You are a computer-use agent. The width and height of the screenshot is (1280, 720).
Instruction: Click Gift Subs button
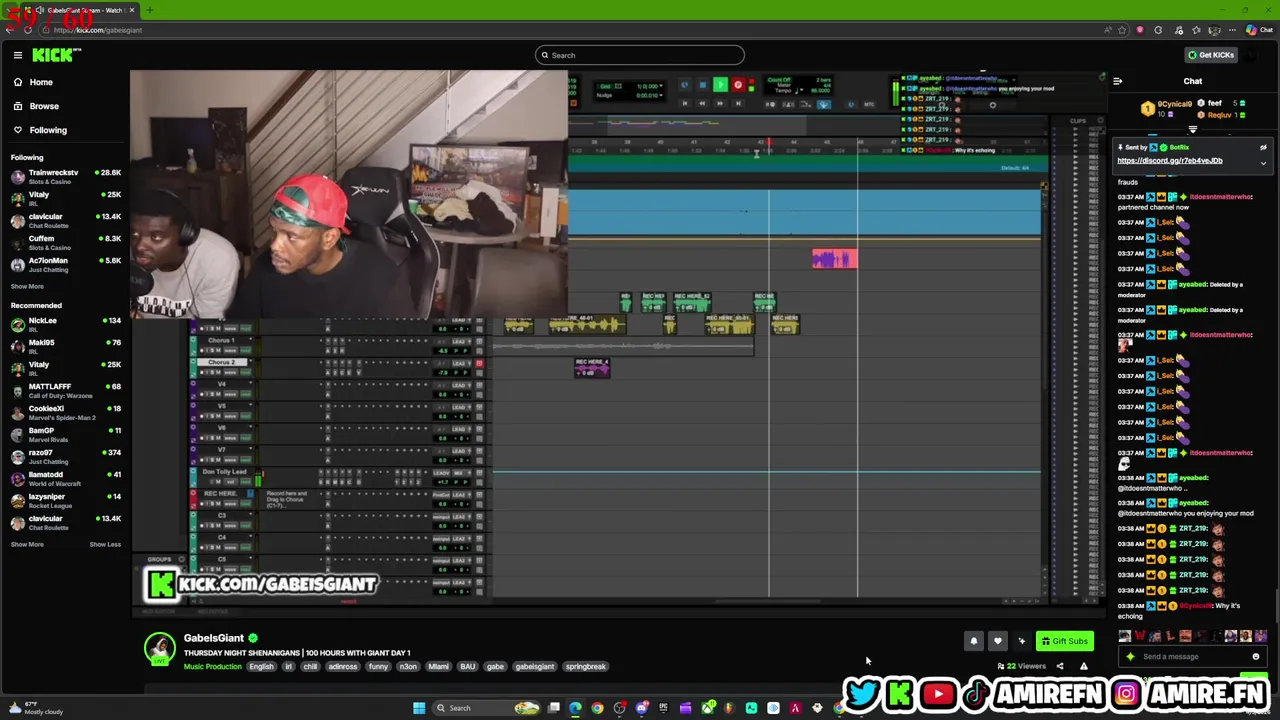click(x=1064, y=641)
